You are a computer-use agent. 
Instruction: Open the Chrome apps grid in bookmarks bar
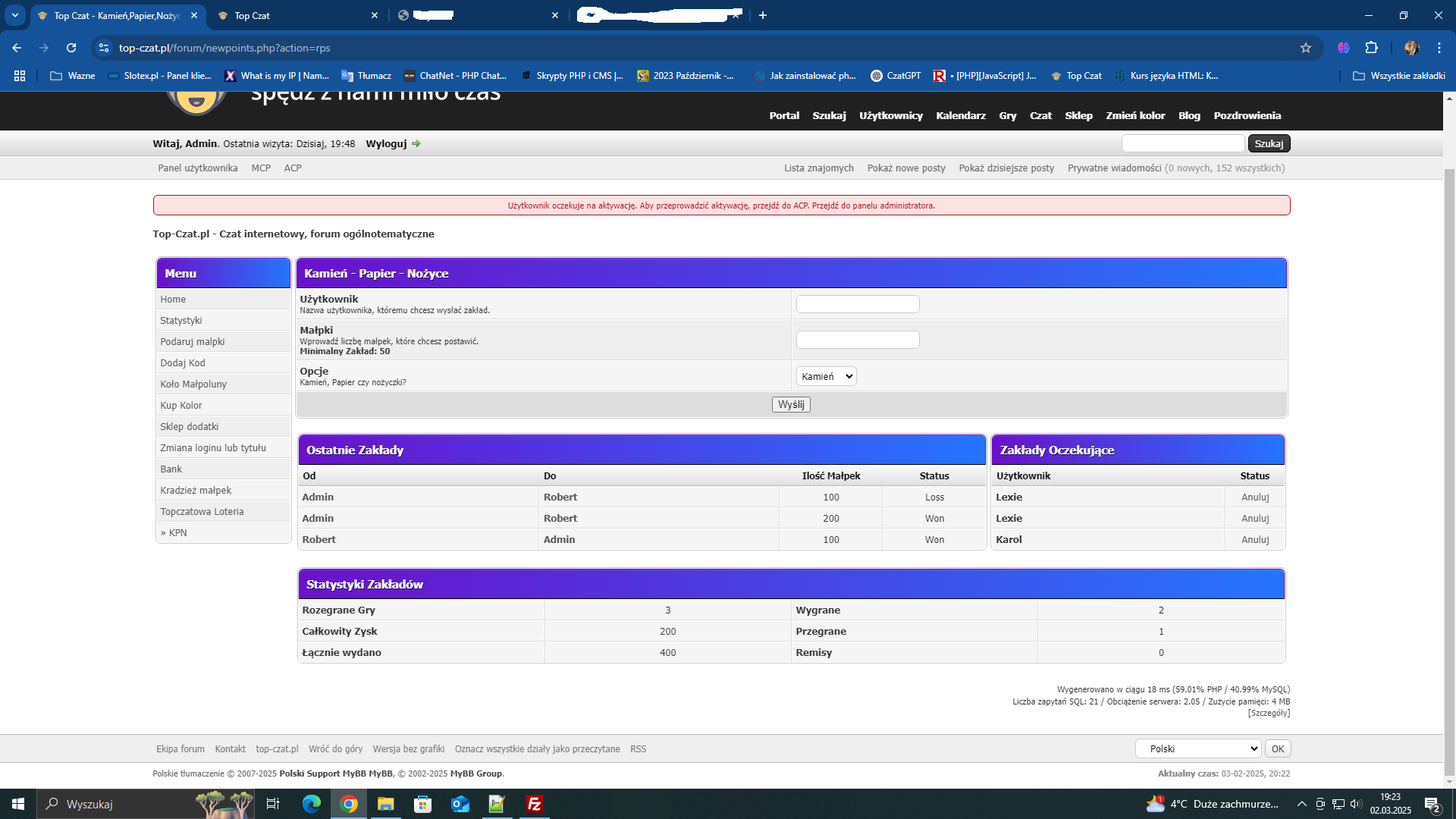20,76
